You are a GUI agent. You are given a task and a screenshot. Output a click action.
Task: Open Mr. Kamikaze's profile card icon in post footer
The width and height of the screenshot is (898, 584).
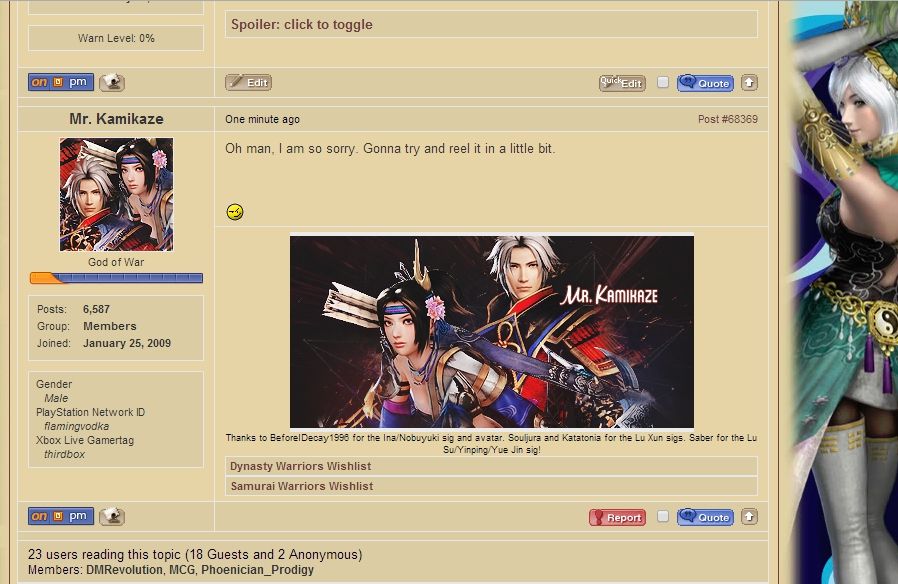coord(112,516)
